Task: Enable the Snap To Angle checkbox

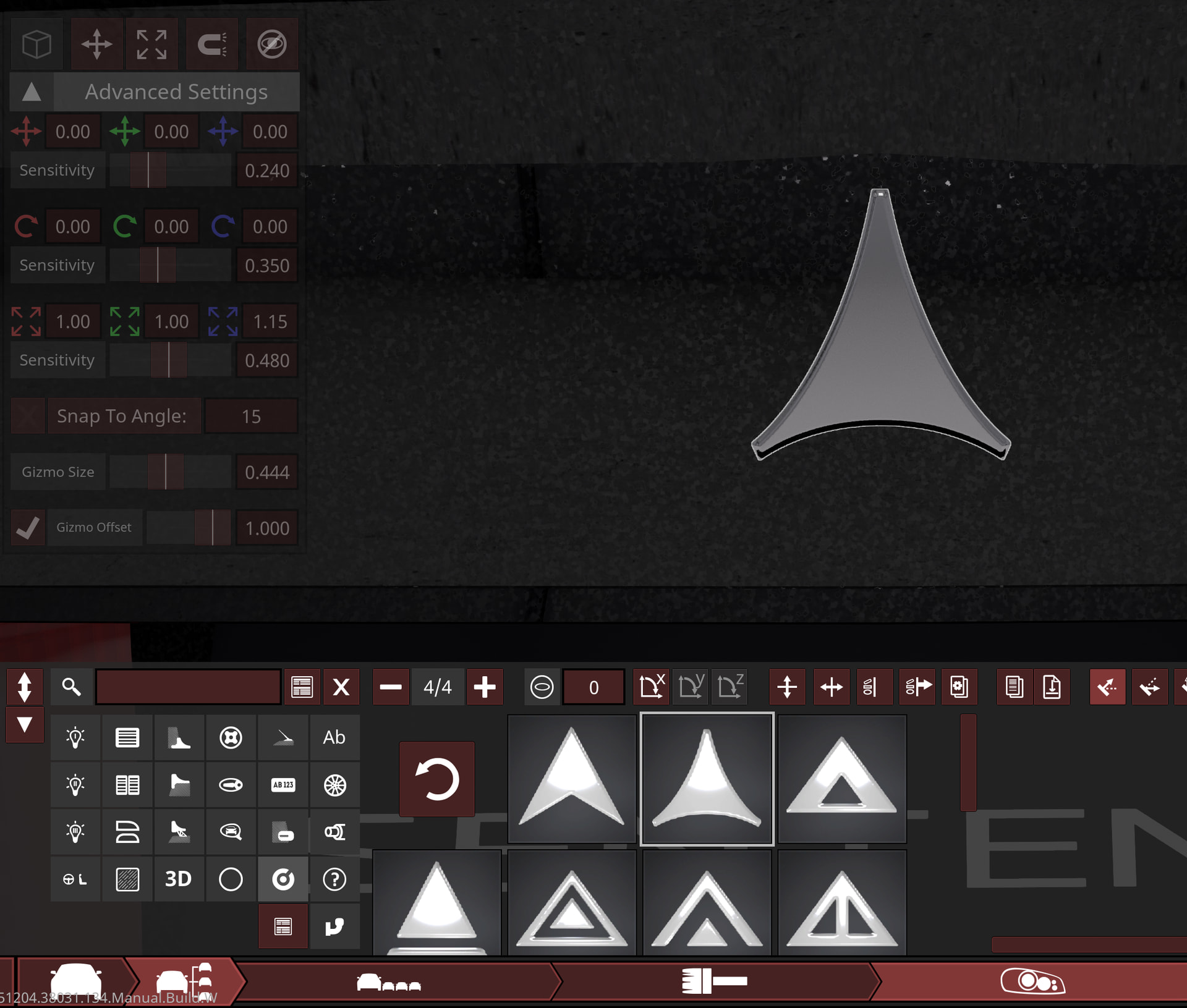Action: [x=28, y=416]
